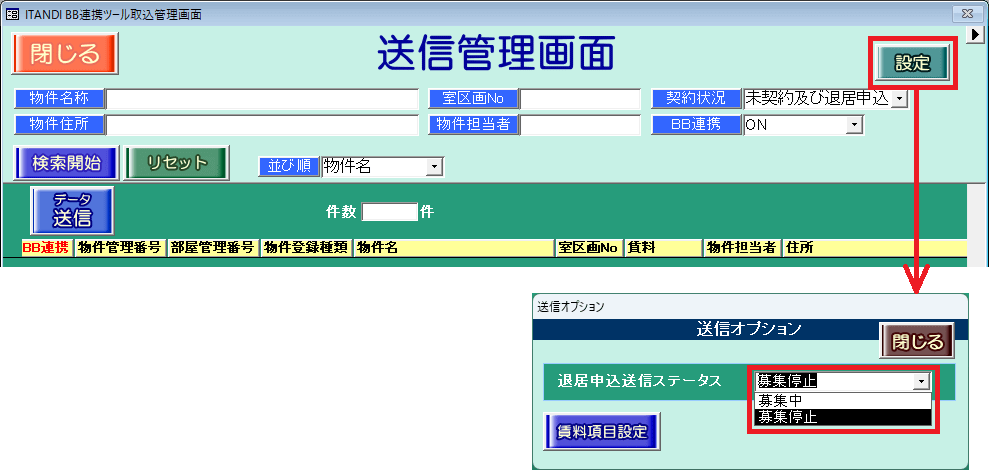Expand the BB連携 ON dropdown
This screenshot has width=989, height=473.
[x=853, y=125]
